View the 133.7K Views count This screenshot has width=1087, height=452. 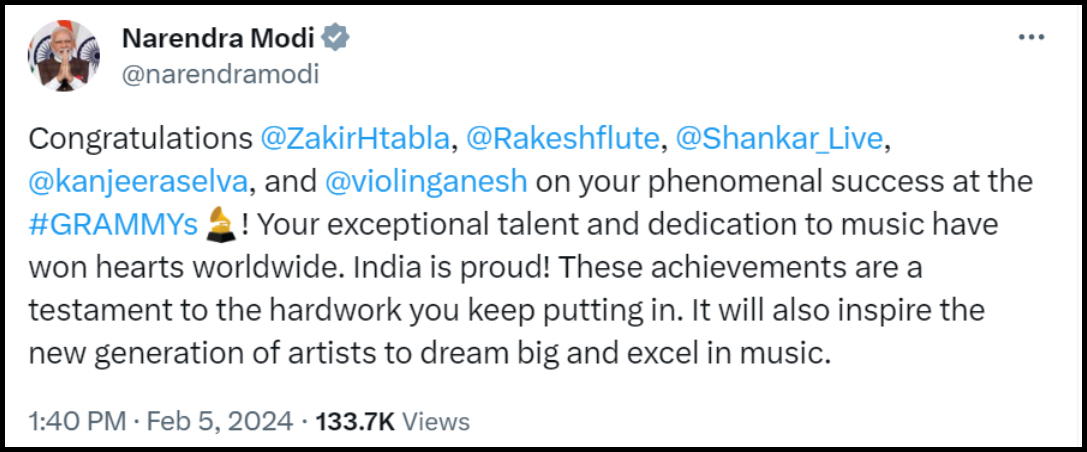392,421
